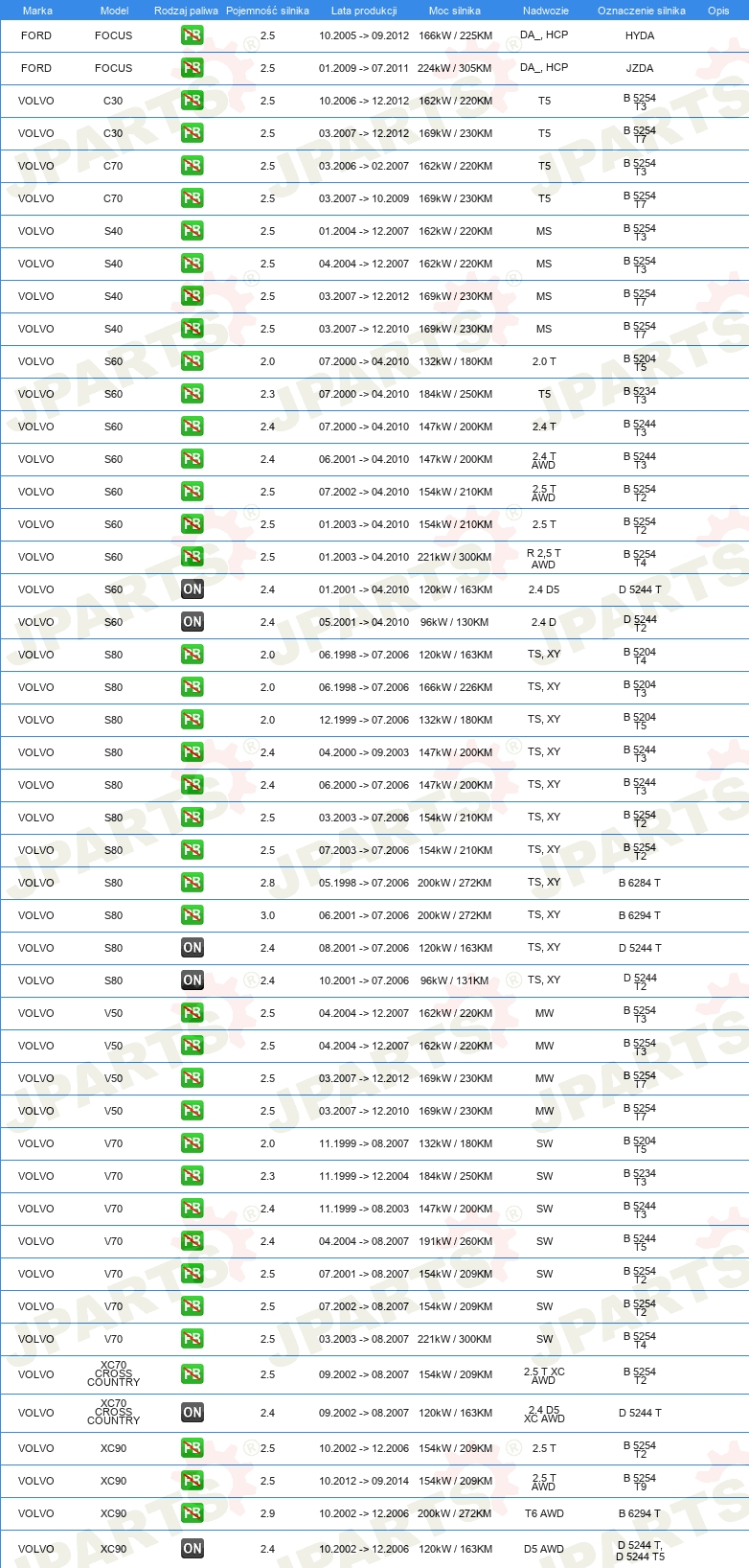Click the Opis column header
Screen dimensions: 749x1568
(x=718, y=11)
